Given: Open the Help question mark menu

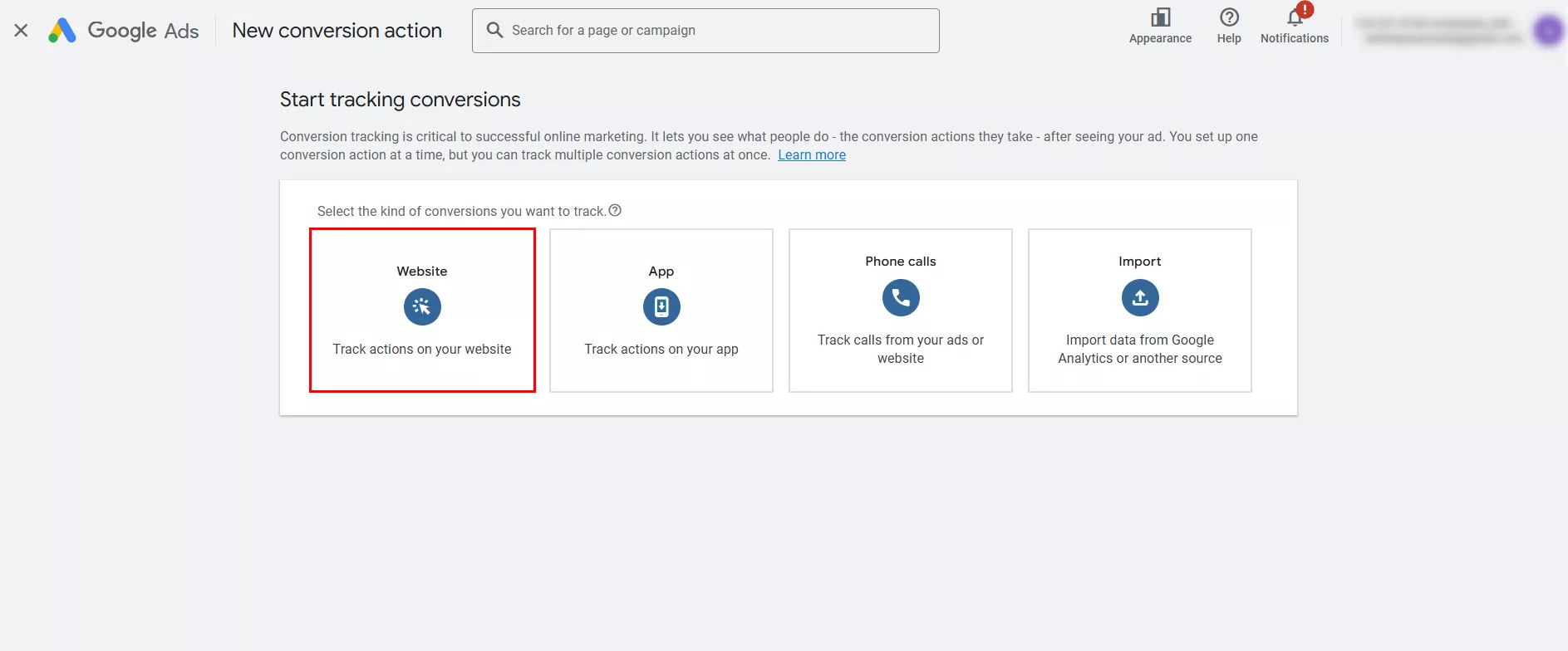Looking at the screenshot, I should tap(1228, 18).
